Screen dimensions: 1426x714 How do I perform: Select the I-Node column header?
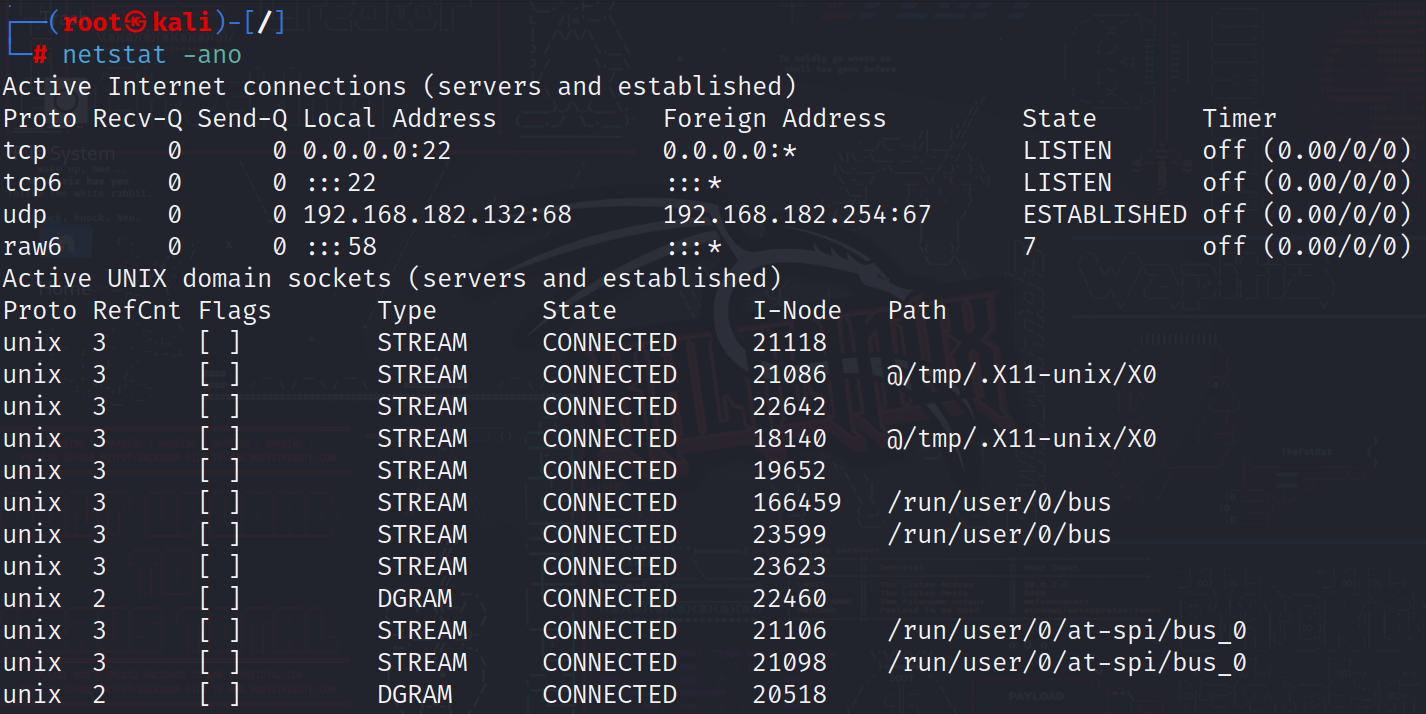click(x=797, y=311)
